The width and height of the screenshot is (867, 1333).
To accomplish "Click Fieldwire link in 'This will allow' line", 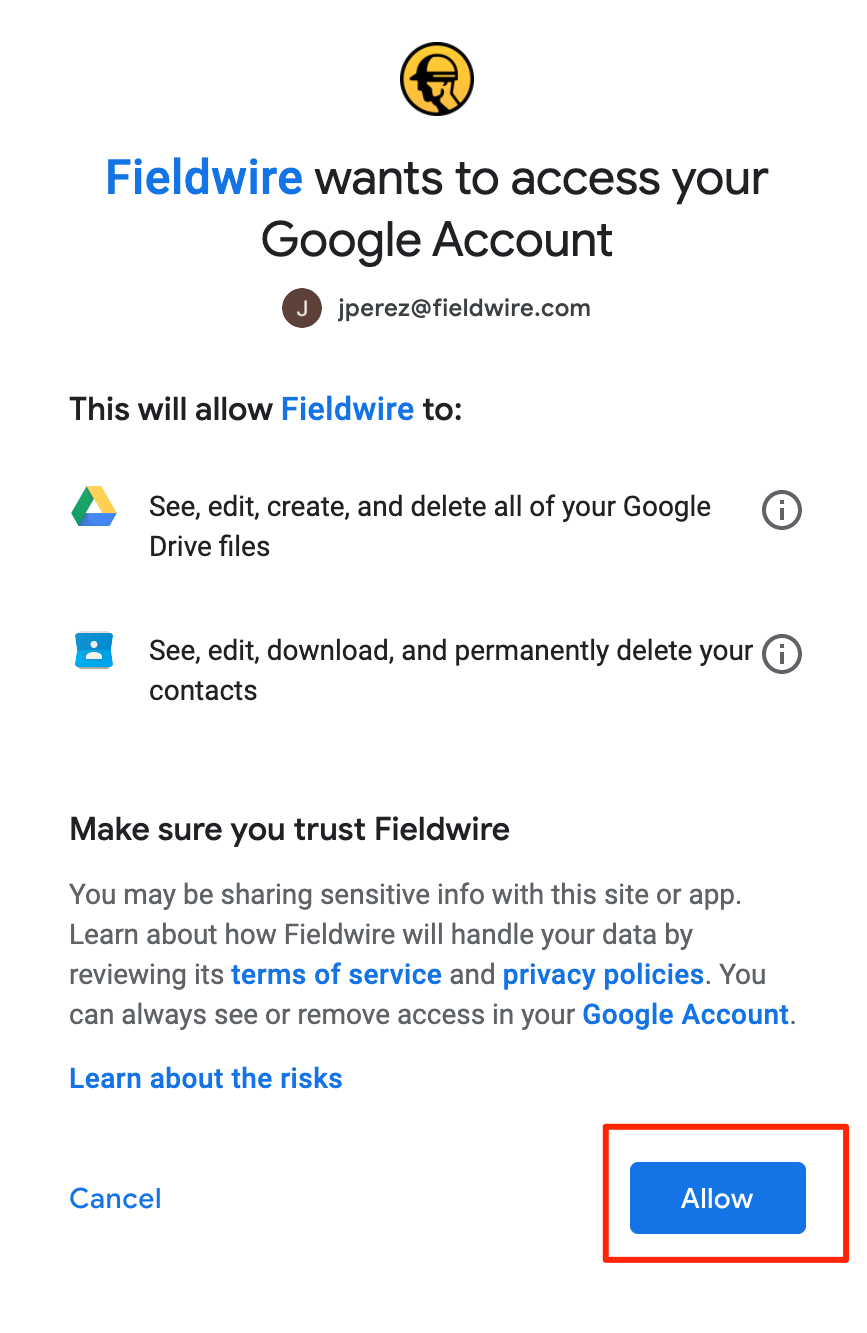I will 347,409.
